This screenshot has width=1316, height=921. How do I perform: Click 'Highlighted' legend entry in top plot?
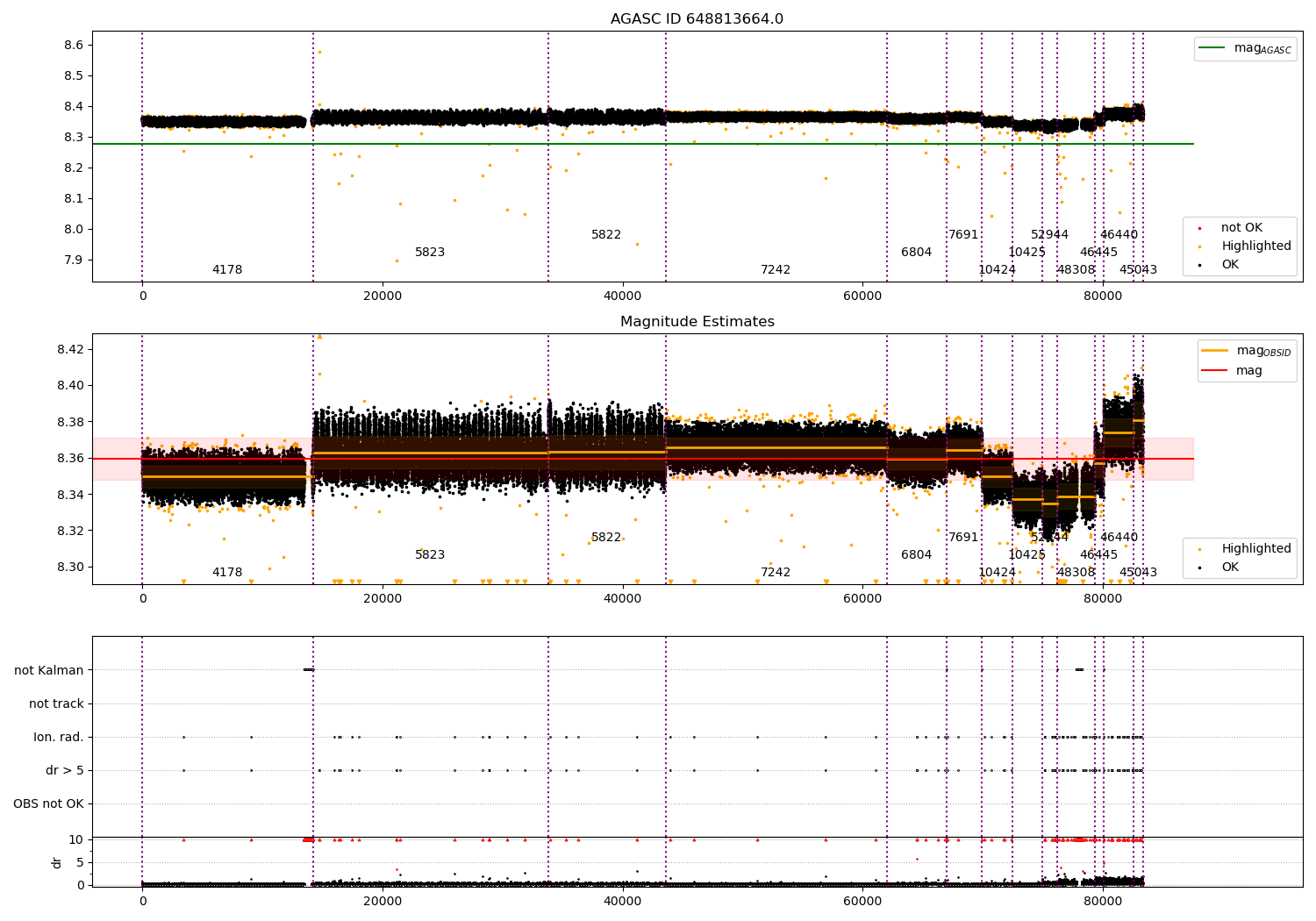(1255, 246)
